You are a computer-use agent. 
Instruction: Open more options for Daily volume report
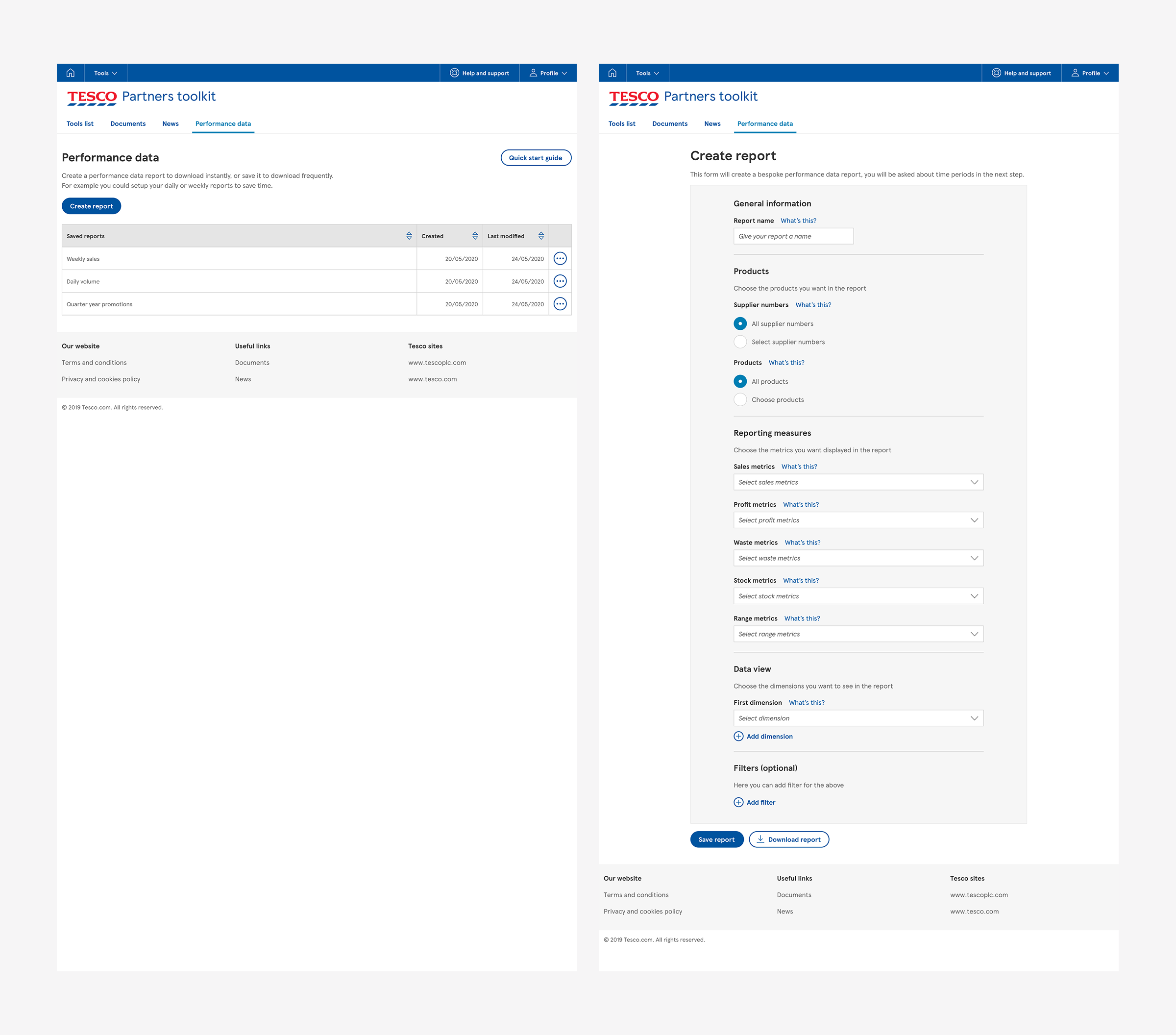pyautogui.click(x=560, y=281)
